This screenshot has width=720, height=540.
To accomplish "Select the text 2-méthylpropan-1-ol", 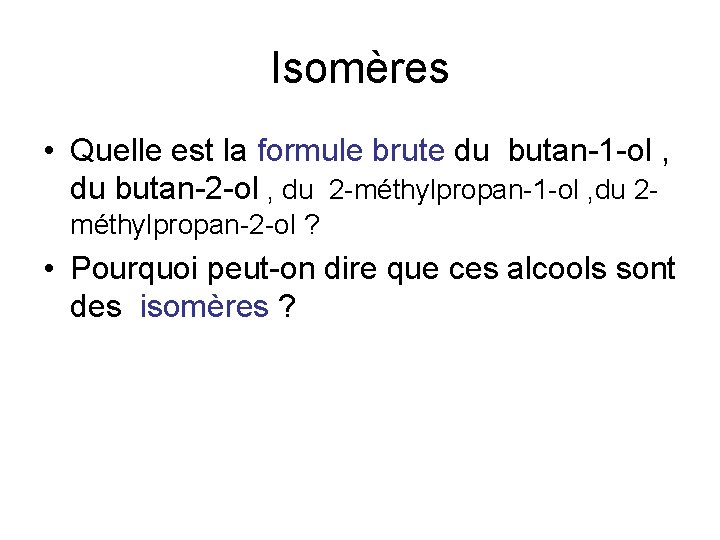I will click(453, 190).
